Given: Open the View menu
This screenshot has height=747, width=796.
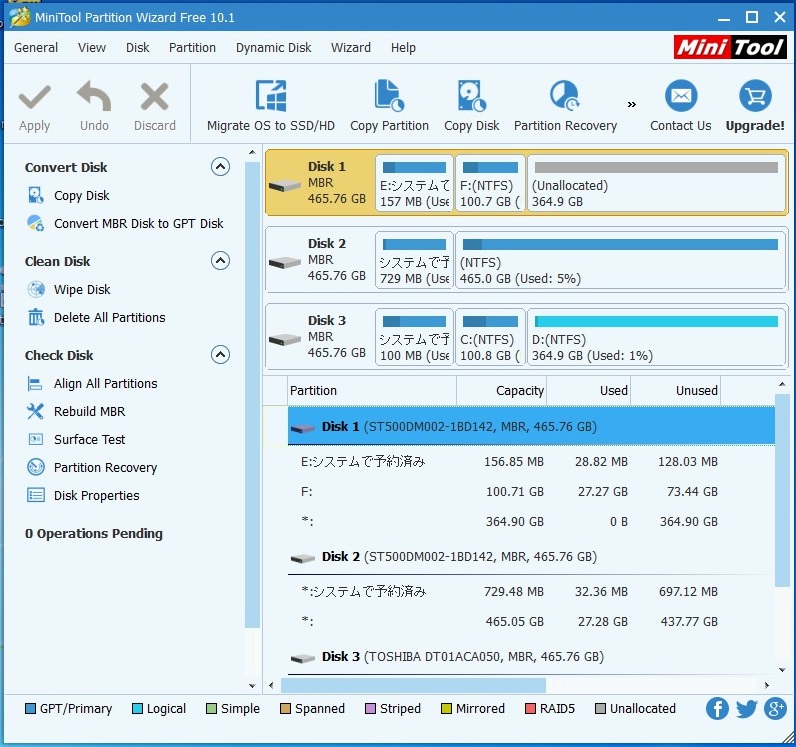Looking at the screenshot, I should tap(92, 48).
